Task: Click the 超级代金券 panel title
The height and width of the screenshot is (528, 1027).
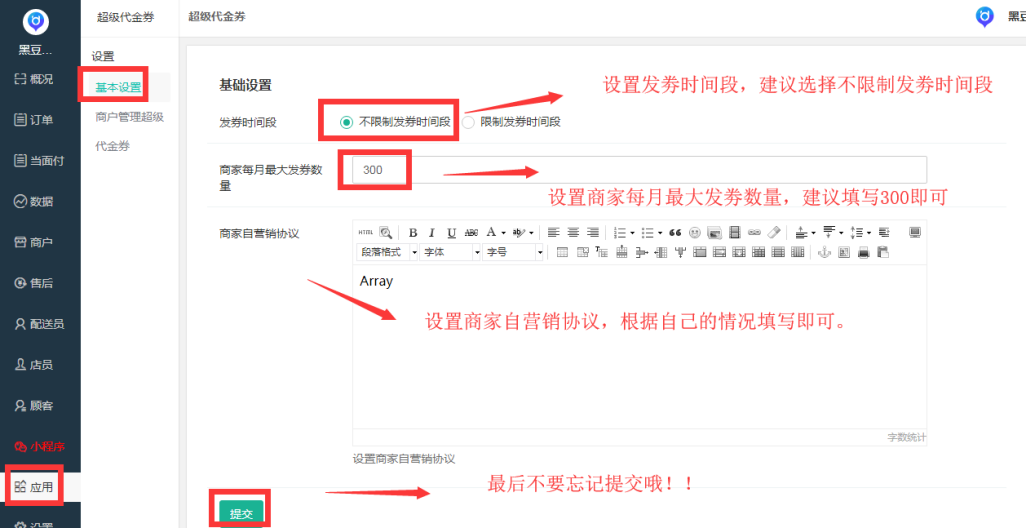Action: click(217, 17)
